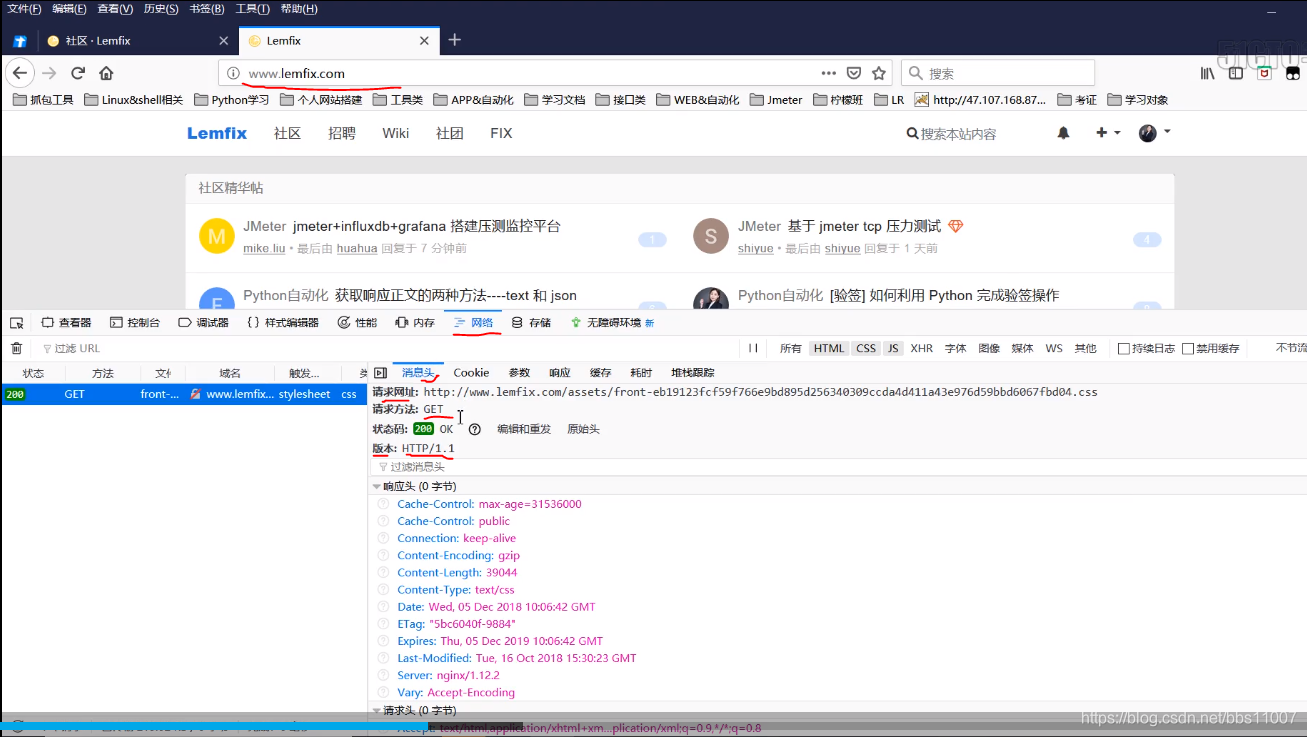Toggle the HTML request filter

click(x=829, y=348)
